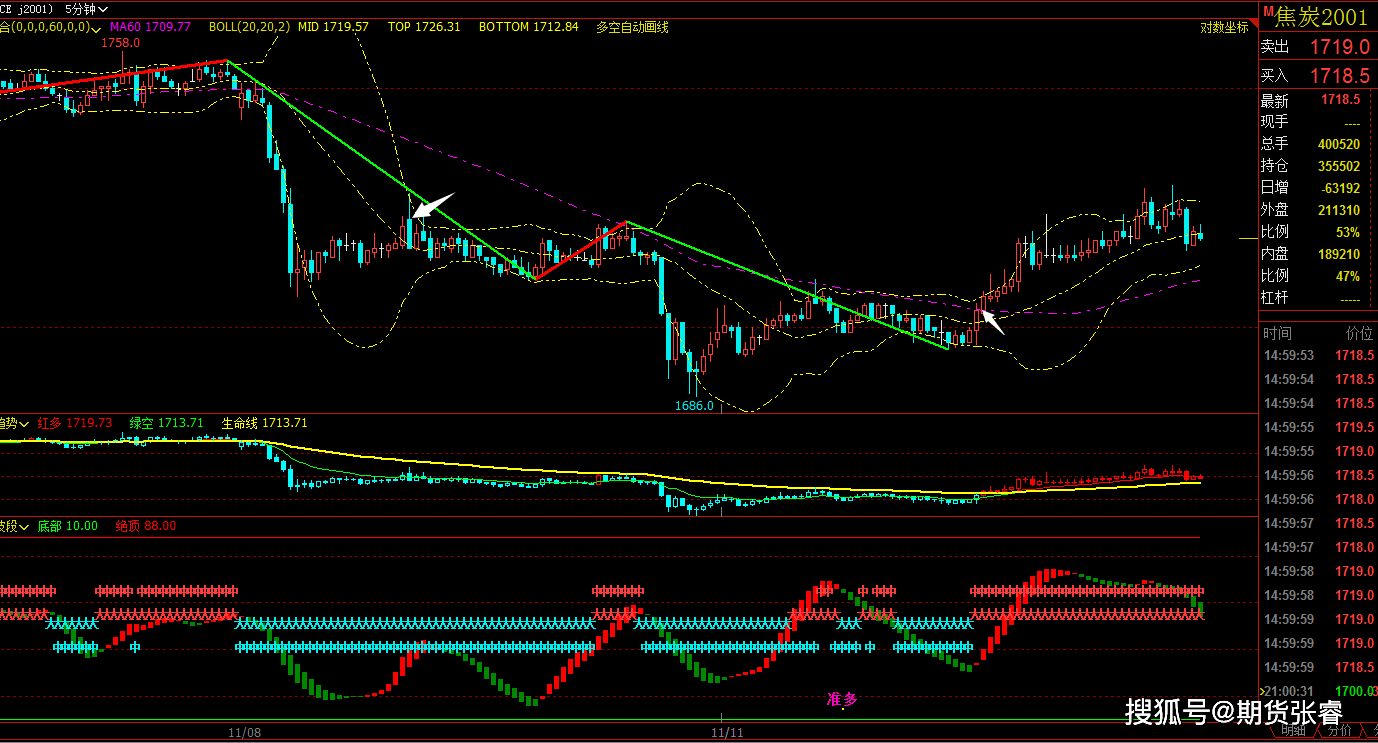The width and height of the screenshot is (1378, 743).
Task: Click the right white arrow signal near breakout
Action: point(991,322)
